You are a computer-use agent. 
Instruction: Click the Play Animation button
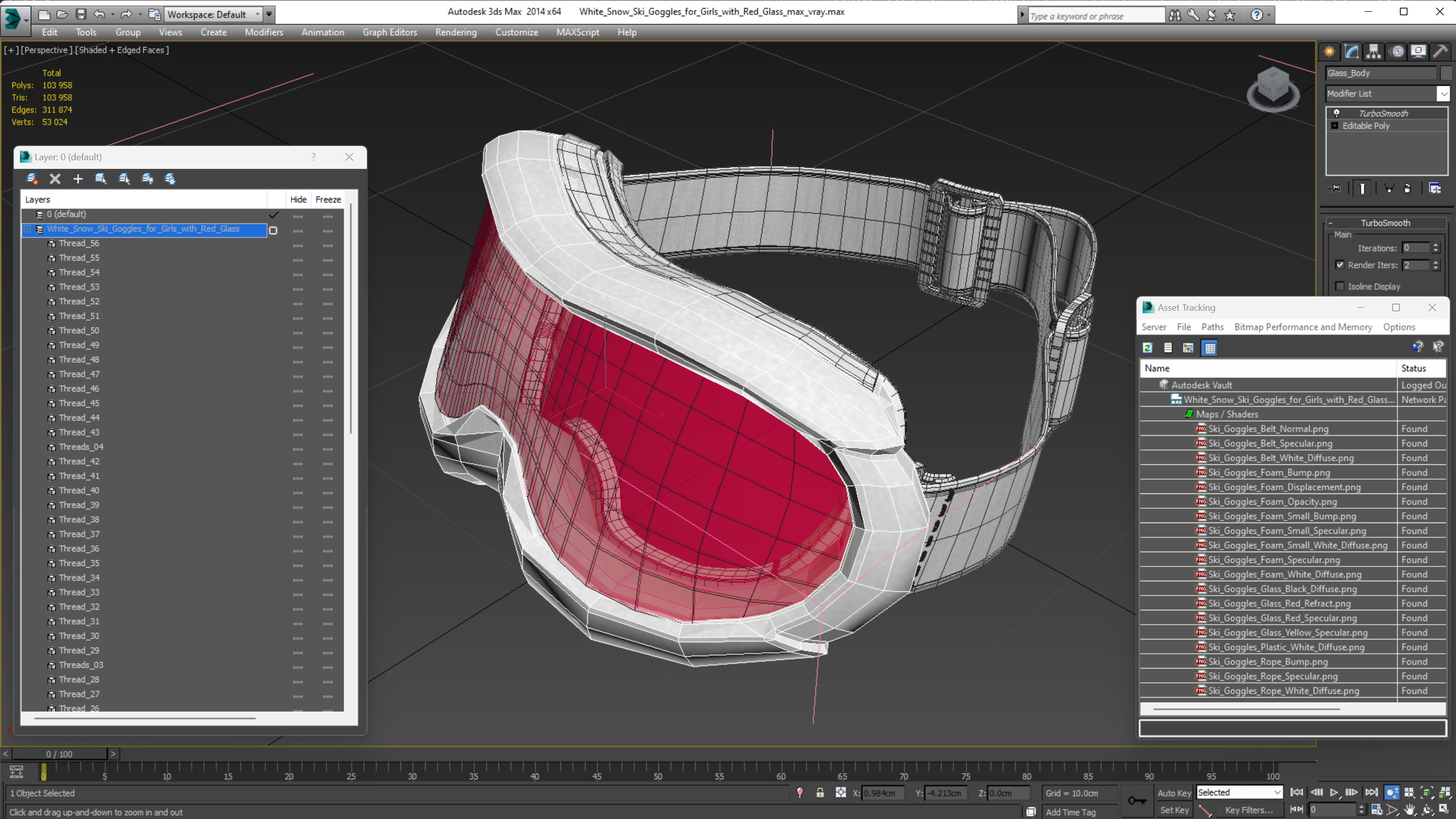1334,792
